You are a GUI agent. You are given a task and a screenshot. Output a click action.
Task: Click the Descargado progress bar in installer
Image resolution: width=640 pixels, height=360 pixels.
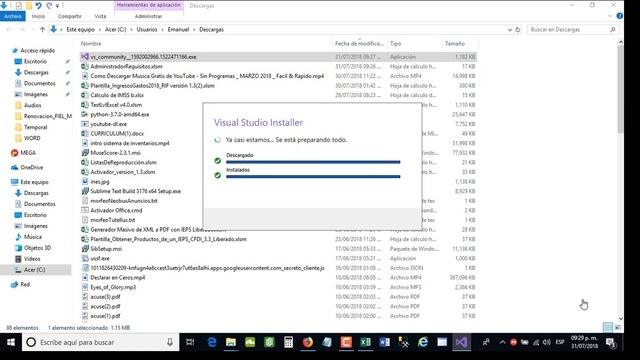313,162
